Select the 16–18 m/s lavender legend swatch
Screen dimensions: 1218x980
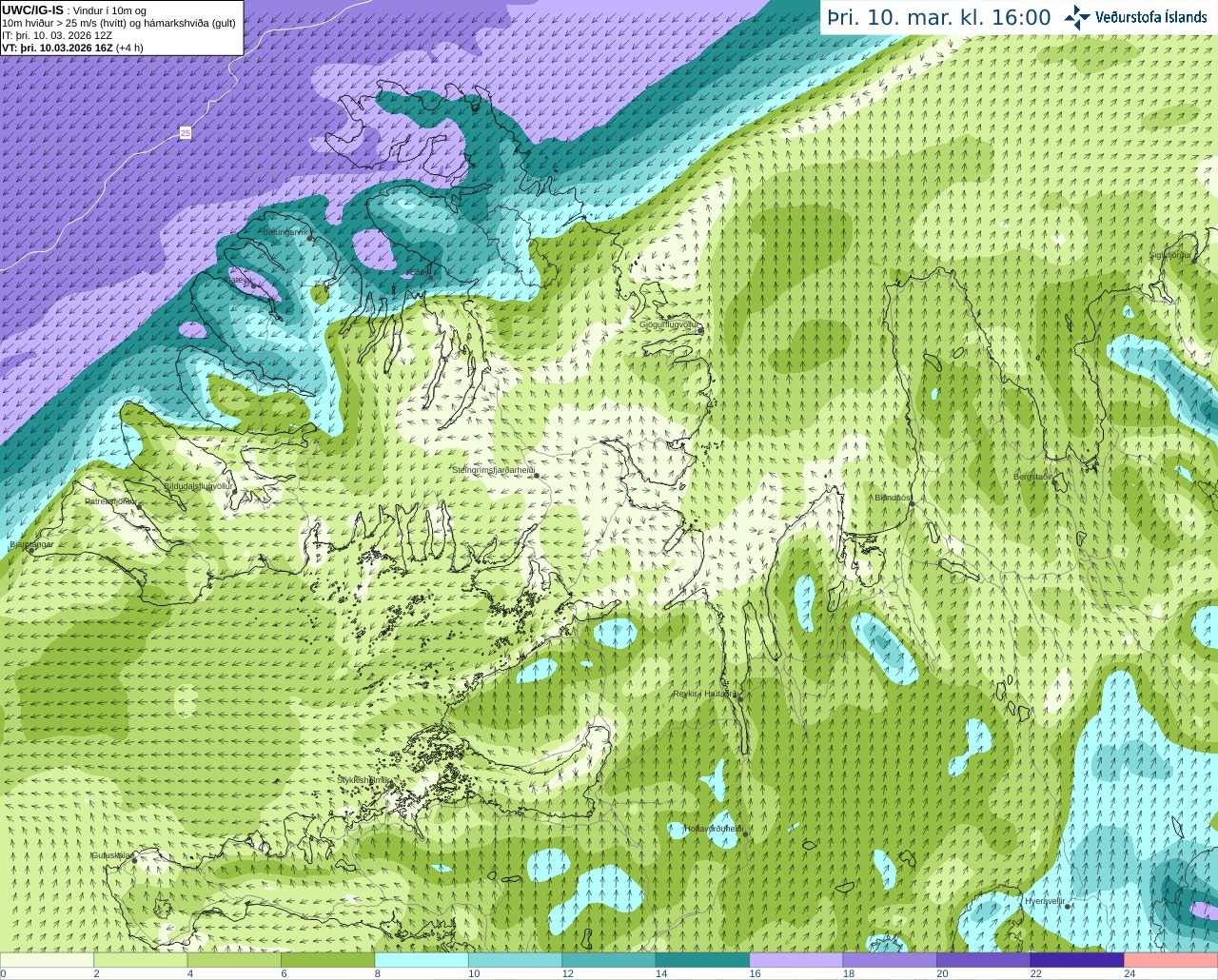coord(796,960)
